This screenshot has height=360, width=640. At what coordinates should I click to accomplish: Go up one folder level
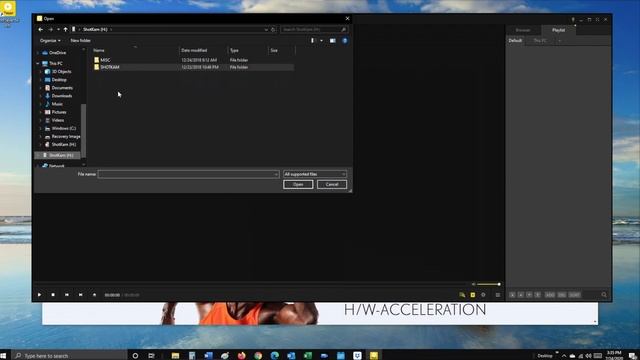pos(65,29)
